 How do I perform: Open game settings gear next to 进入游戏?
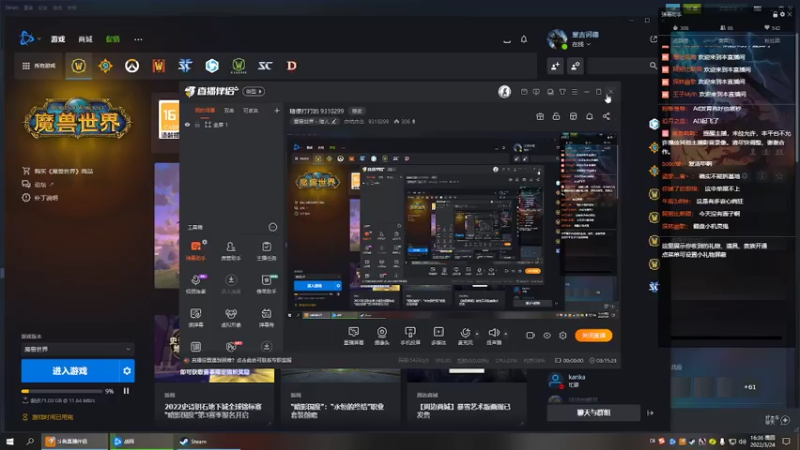click(127, 371)
